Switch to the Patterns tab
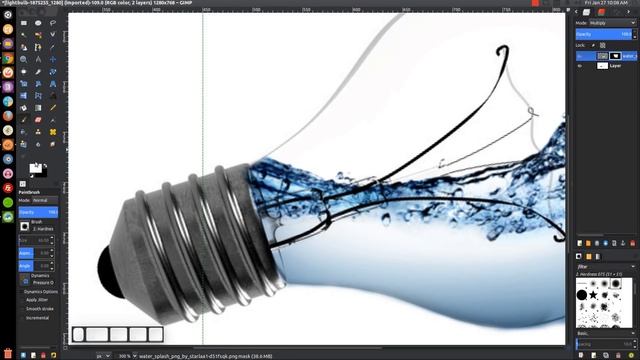Screen dimensions: 640x360 589,256
